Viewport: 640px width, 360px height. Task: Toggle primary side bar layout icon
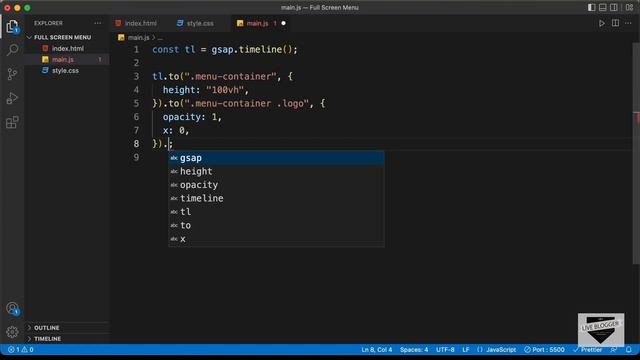coord(591,7)
